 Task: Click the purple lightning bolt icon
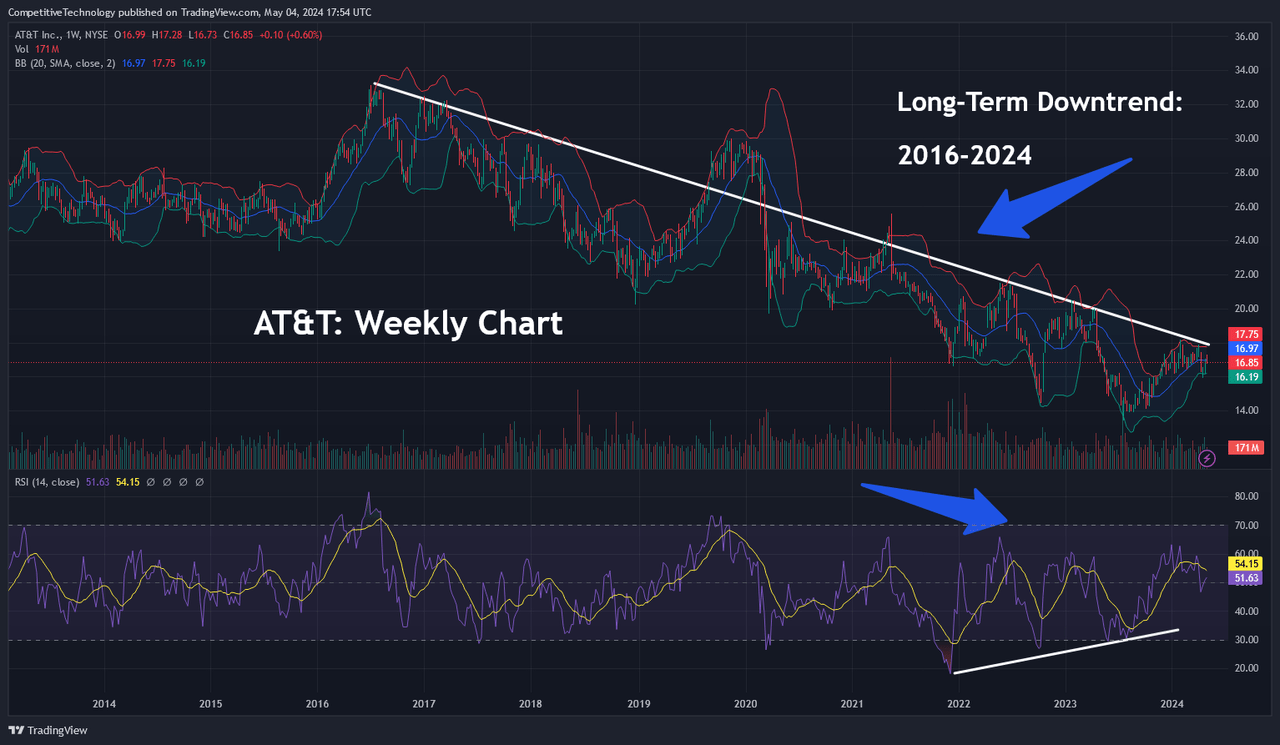tap(1207, 458)
